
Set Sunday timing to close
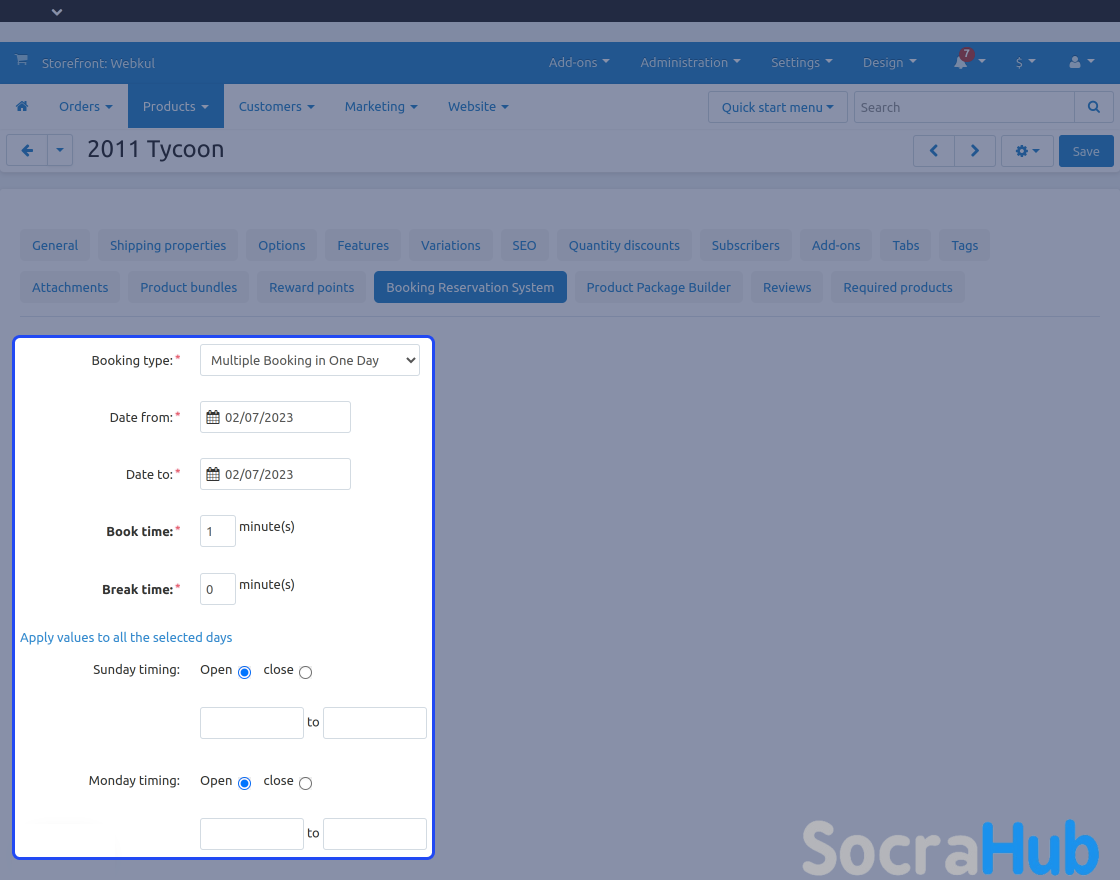[x=305, y=672]
